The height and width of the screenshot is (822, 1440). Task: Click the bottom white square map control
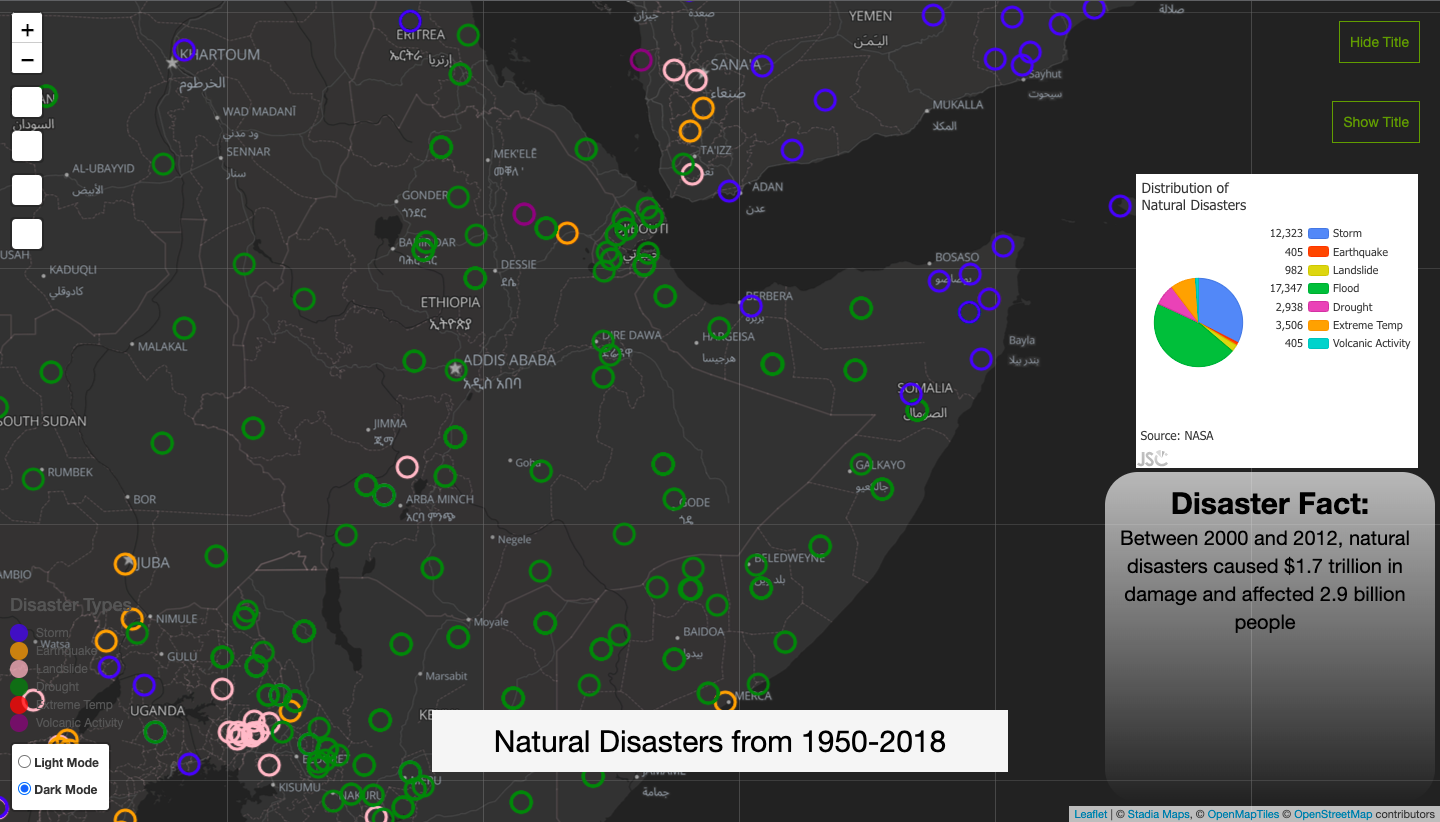point(26,233)
